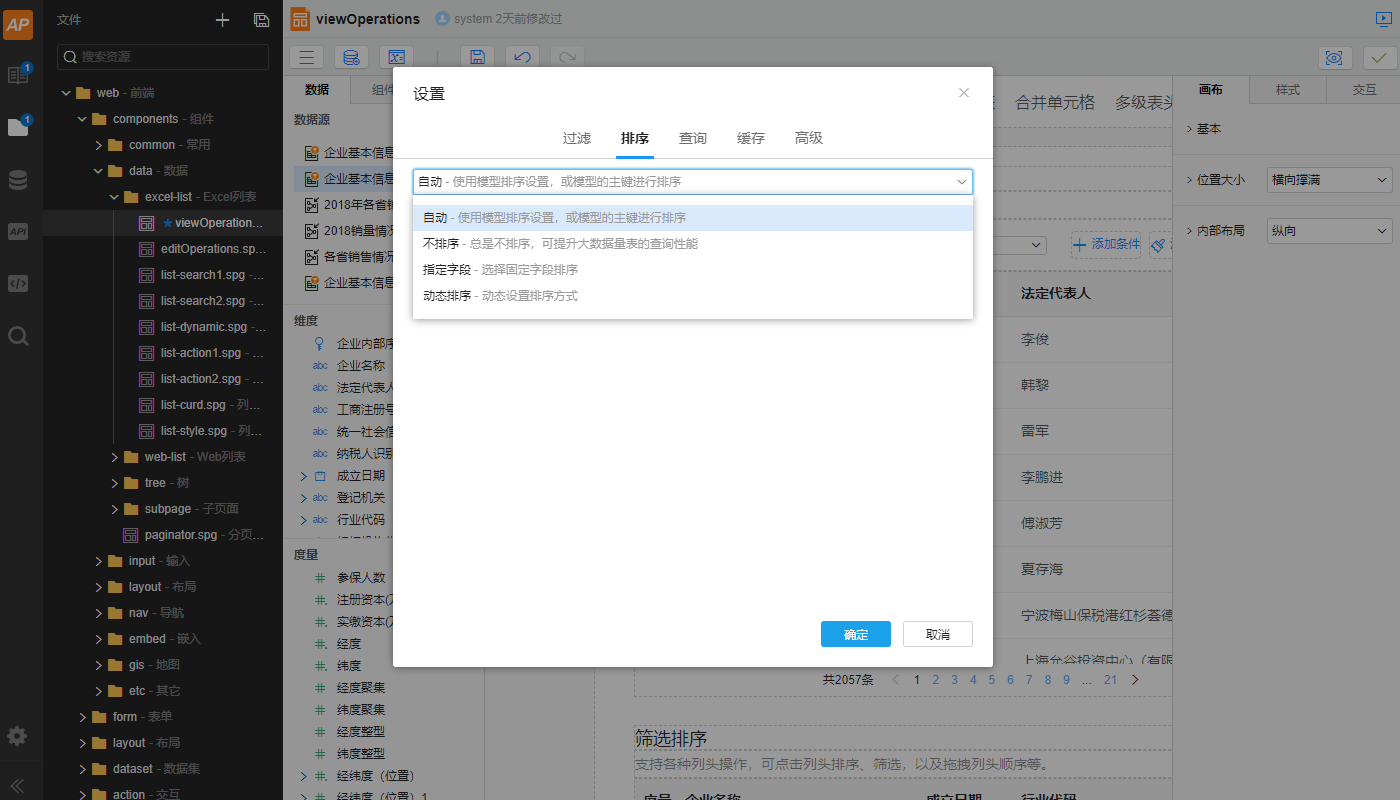Click the AP logo in the top-left corner

[18, 24]
